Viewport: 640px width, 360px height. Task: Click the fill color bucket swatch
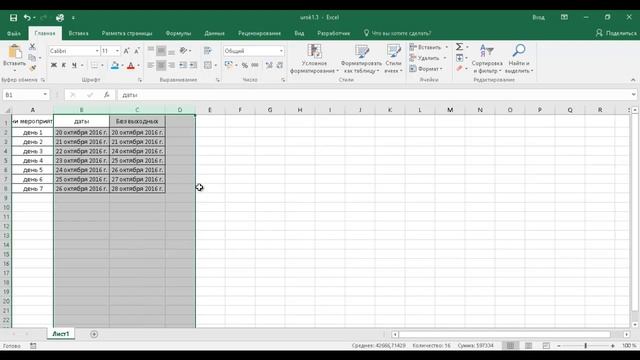[x=115, y=65]
